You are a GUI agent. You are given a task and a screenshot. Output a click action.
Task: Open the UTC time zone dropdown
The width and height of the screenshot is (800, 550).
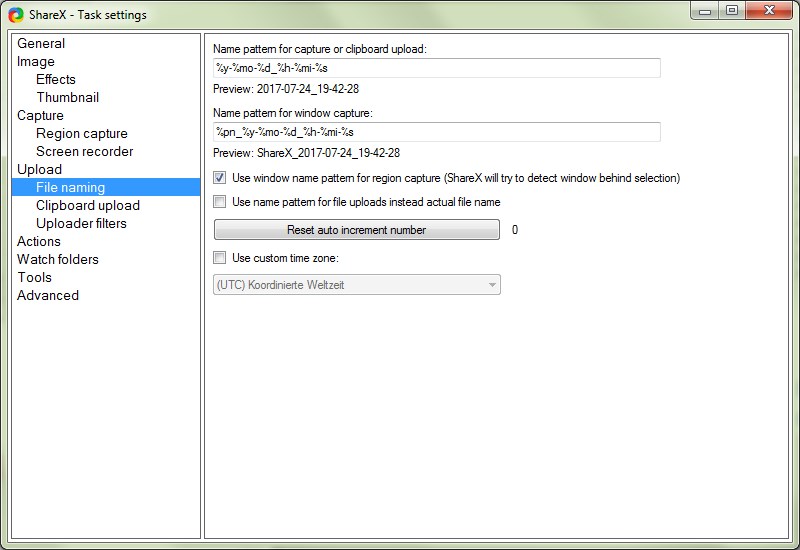[357, 285]
